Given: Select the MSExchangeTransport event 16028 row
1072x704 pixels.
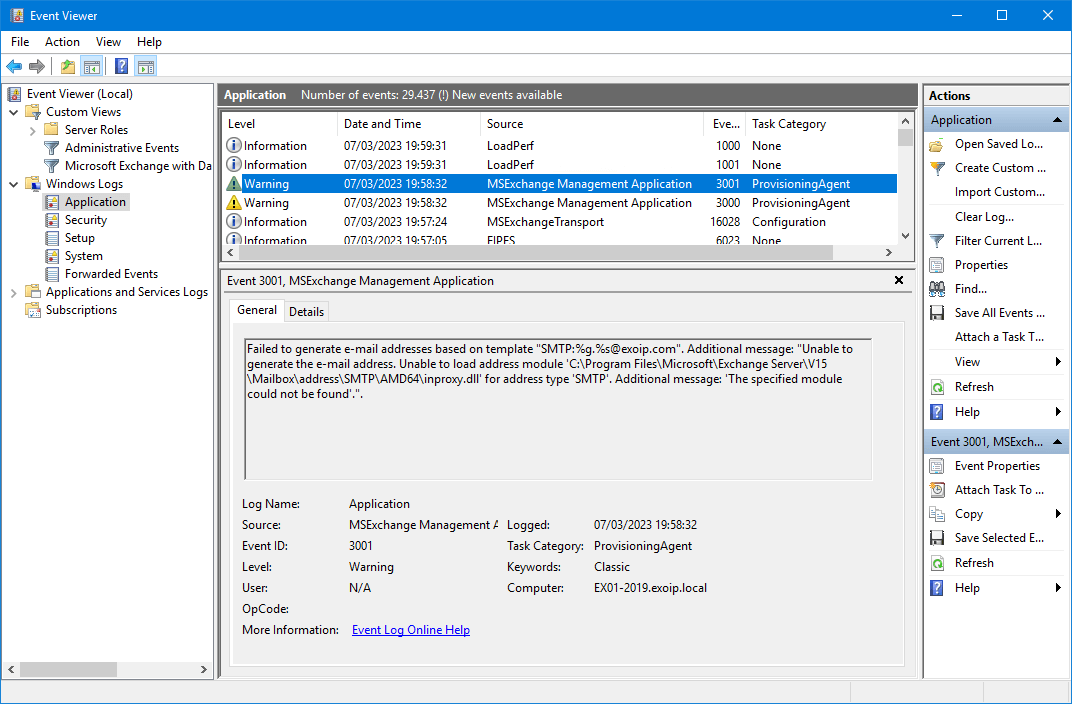Looking at the screenshot, I should click(545, 222).
